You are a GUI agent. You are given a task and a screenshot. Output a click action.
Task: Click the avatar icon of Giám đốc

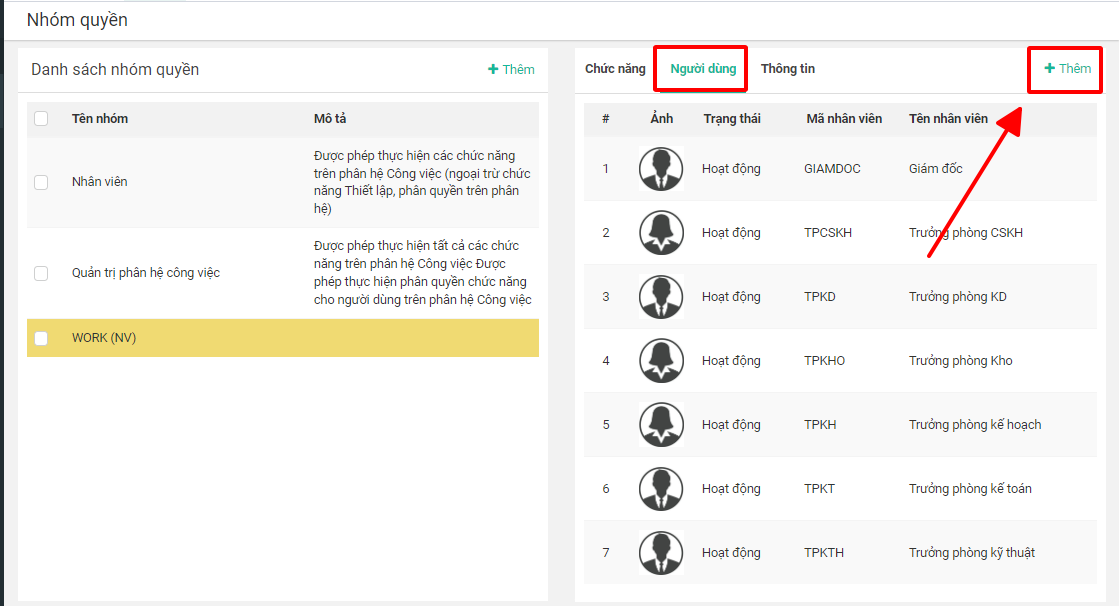click(661, 169)
